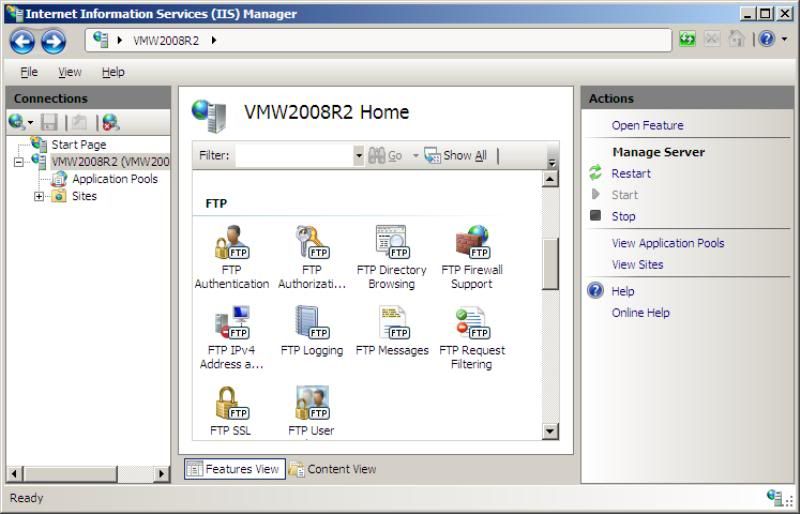
Task: Click the Delete Connection icon
Action: 111,122
